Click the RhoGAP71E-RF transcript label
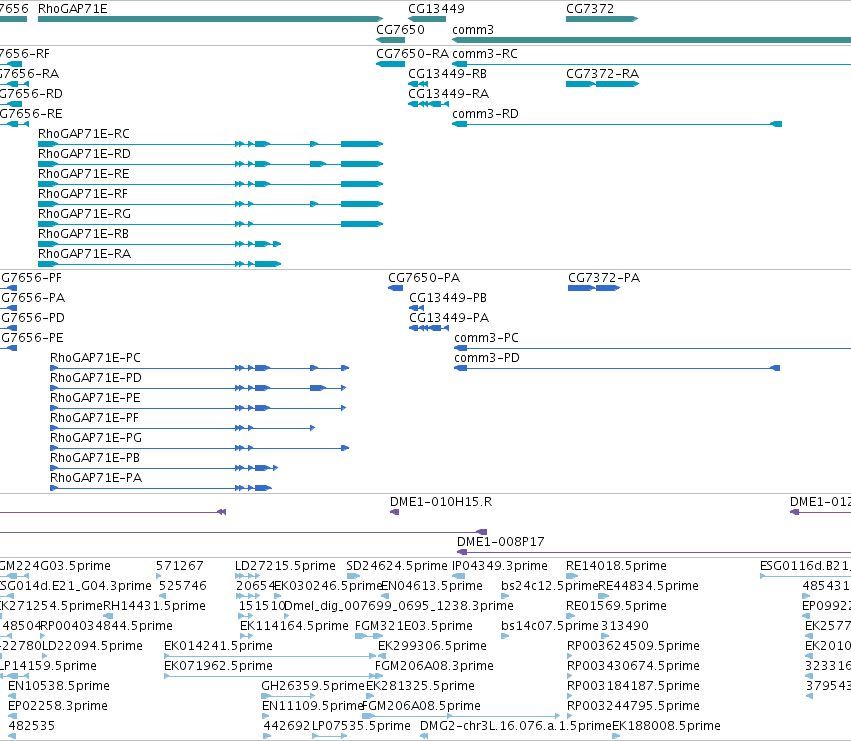The image size is (851, 741). pyautogui.click(x=82, y=194)
